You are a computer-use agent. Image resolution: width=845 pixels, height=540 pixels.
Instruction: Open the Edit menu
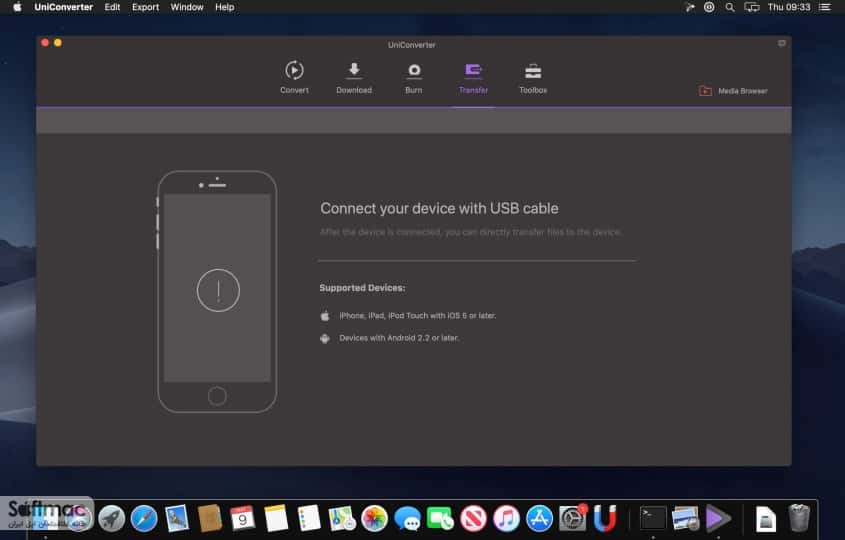coord(112,7)
